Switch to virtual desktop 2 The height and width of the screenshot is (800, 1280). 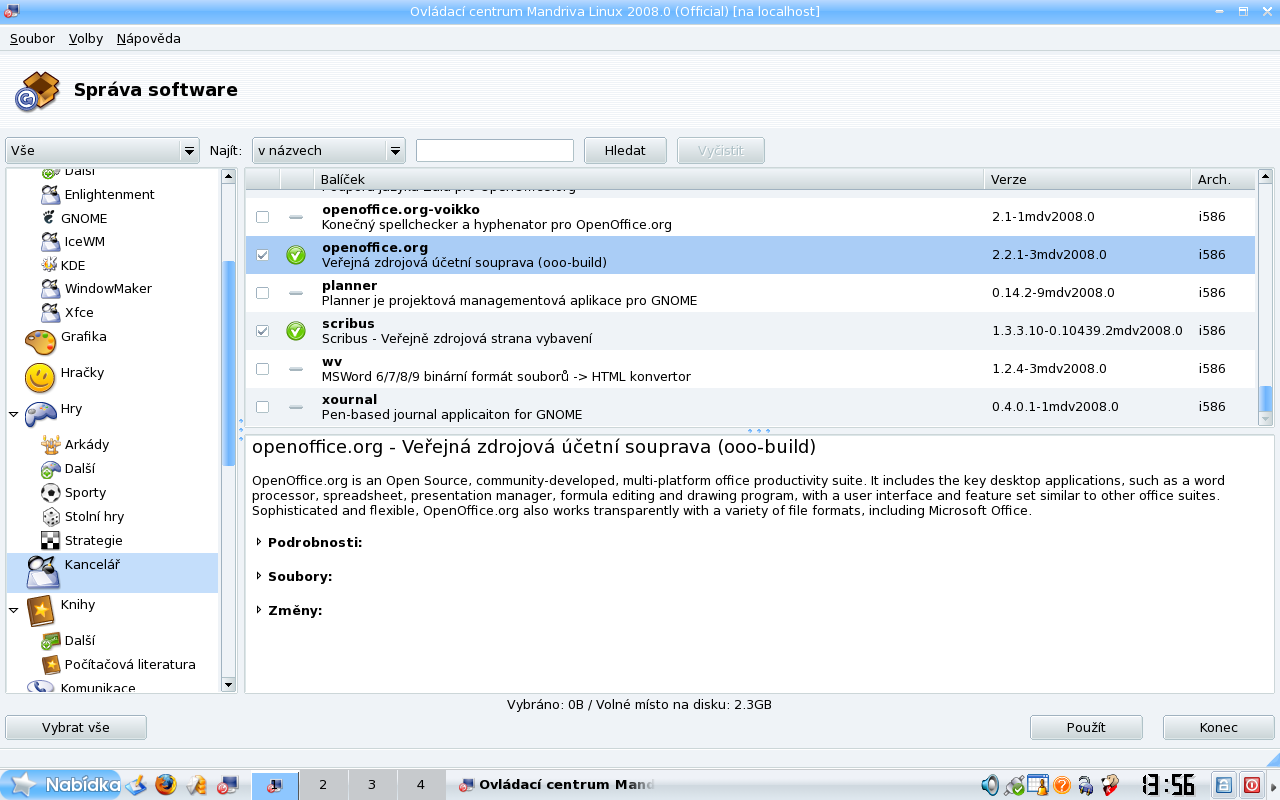(x=323, y=785)
